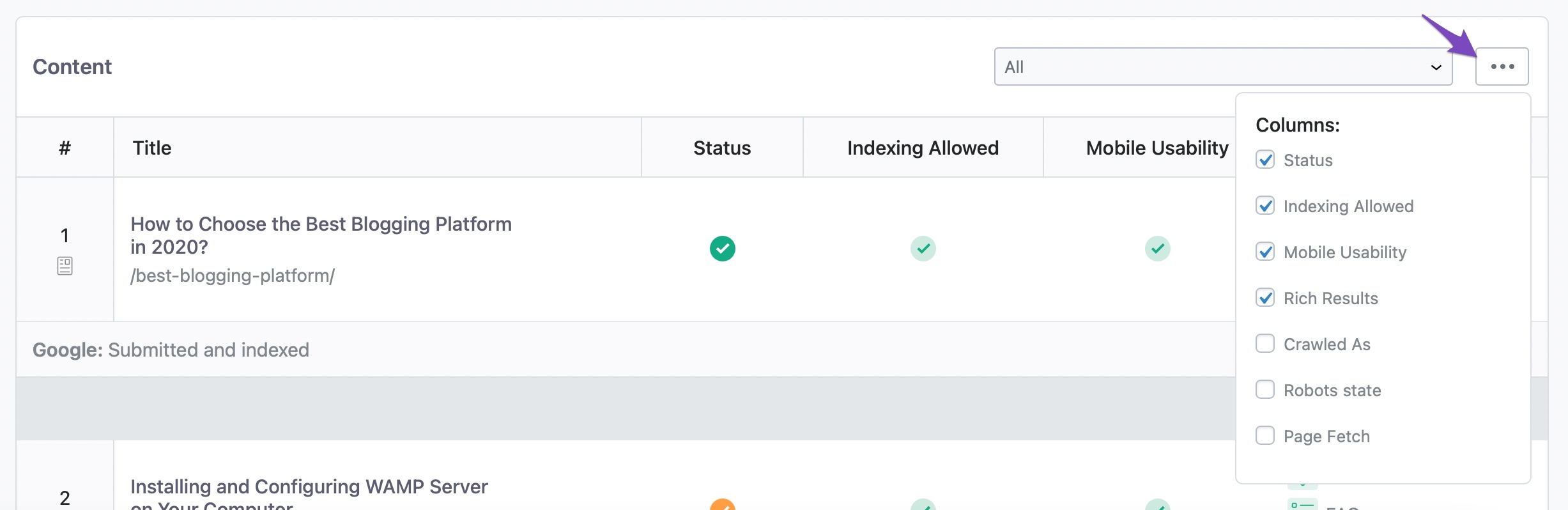1568x510 pixels.
Task: Click Indexing Allowed checkmark in row 1
Action: pyautogui.click(x=923, y=249)
